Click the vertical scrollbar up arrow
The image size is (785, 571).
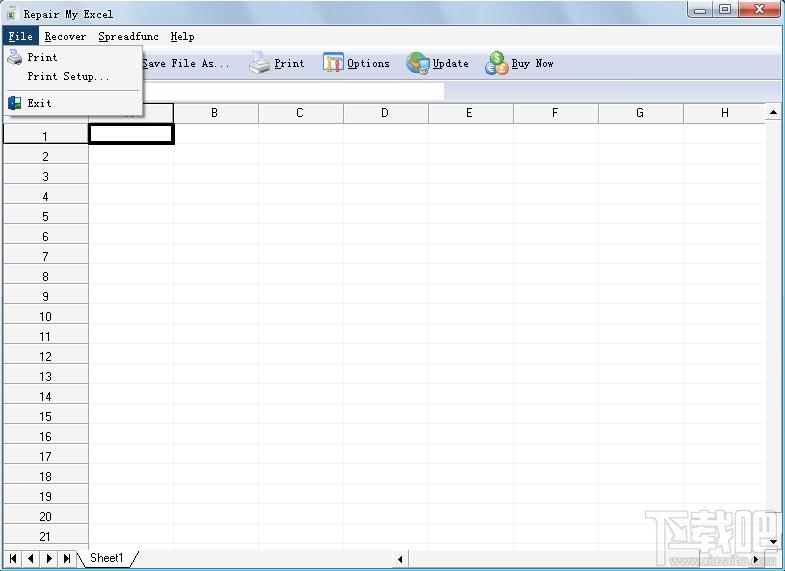coord(773,112)
